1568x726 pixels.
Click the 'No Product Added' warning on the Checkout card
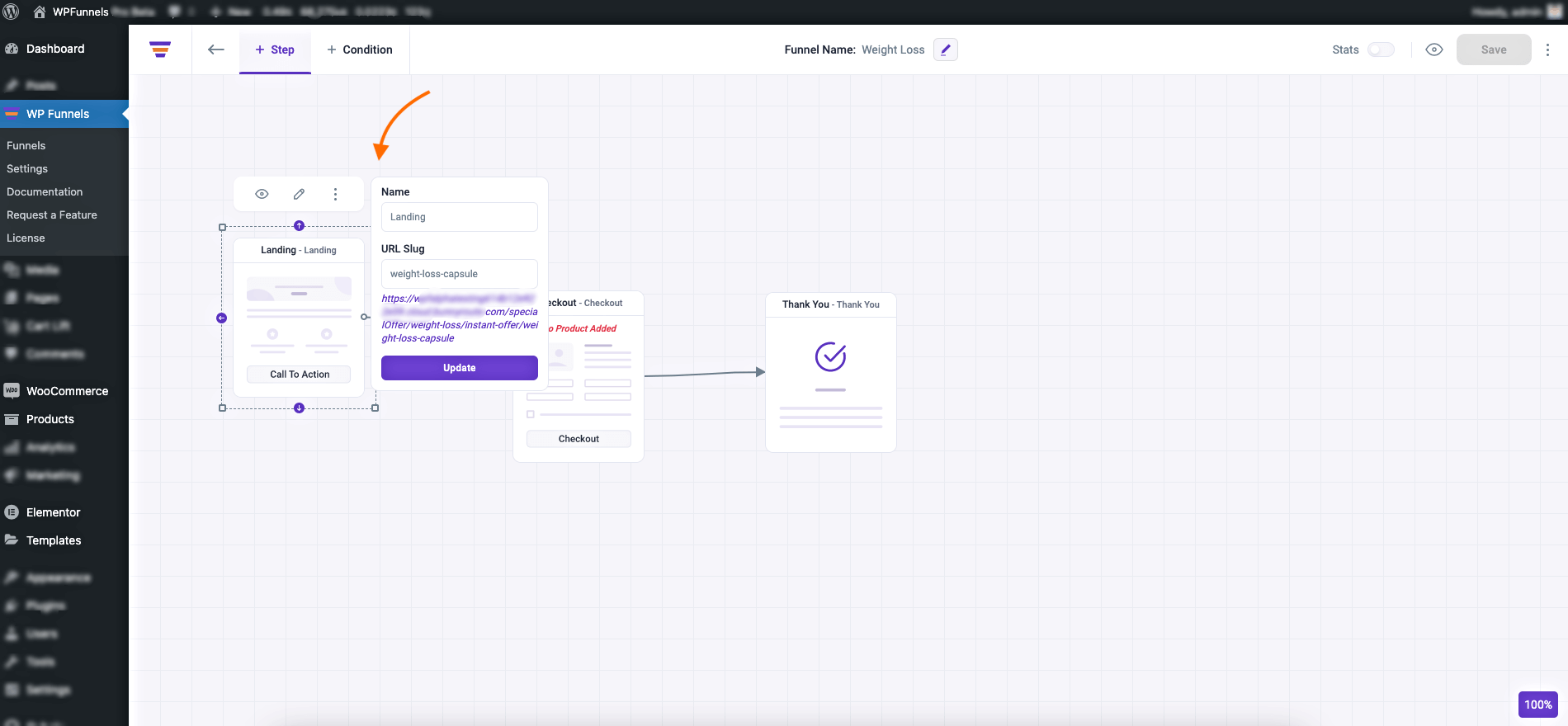click(583, 328)
